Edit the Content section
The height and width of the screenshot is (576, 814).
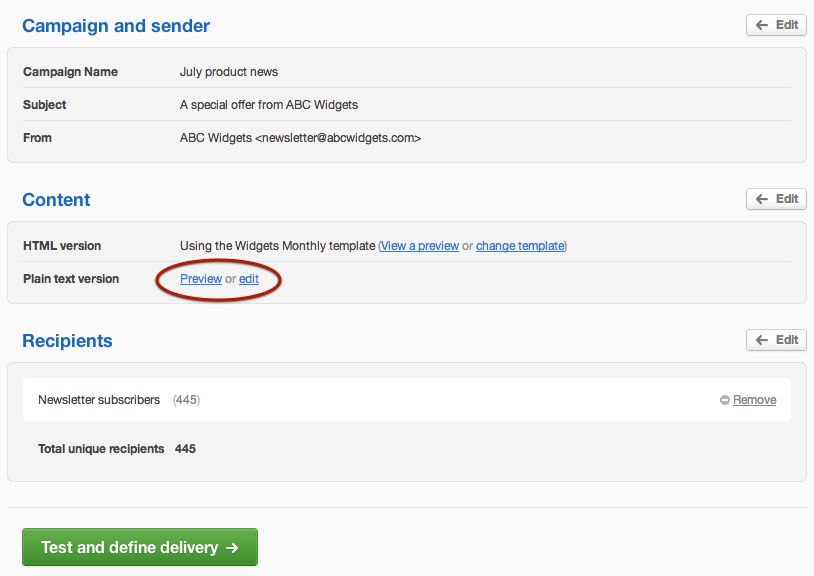[776, 198]
